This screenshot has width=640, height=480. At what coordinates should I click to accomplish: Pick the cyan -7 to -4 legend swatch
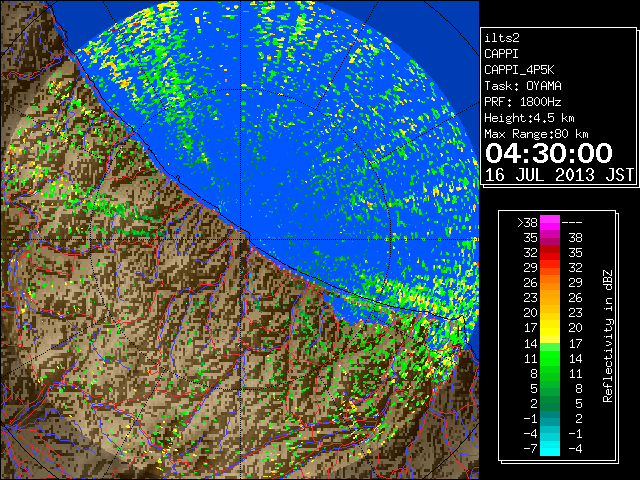[x=550, y=448]
